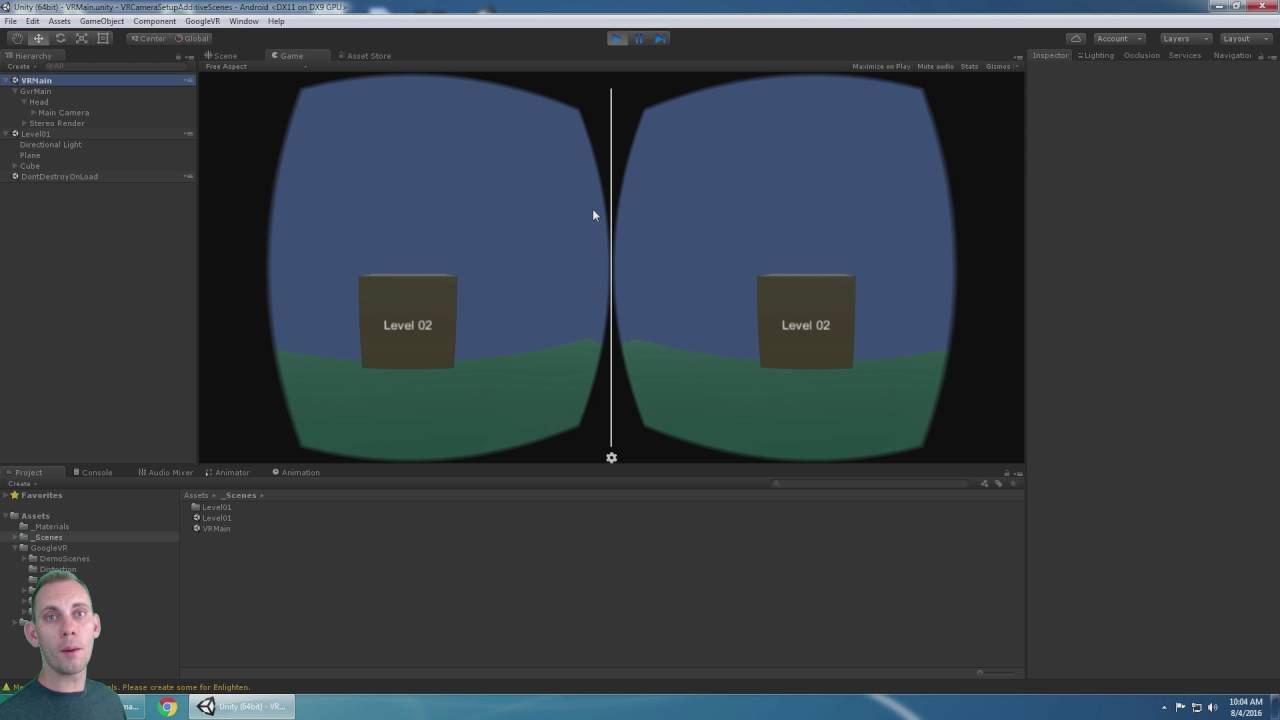1280x720 pixels.
Task: Select the Hand tool in the toolbar
Action: [17, 38]
